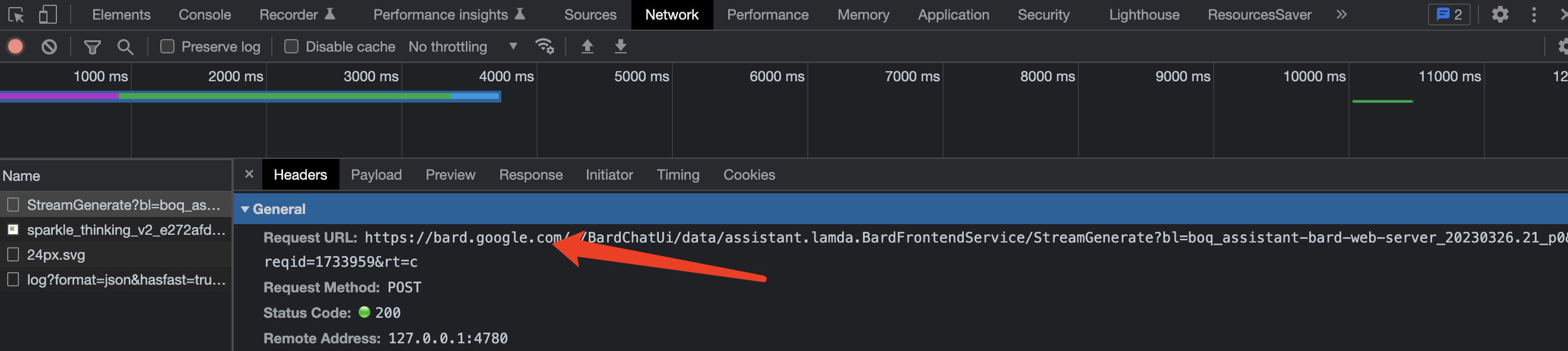Open the ResourcesSaver tab
1568x351 pixels.
1259,15
